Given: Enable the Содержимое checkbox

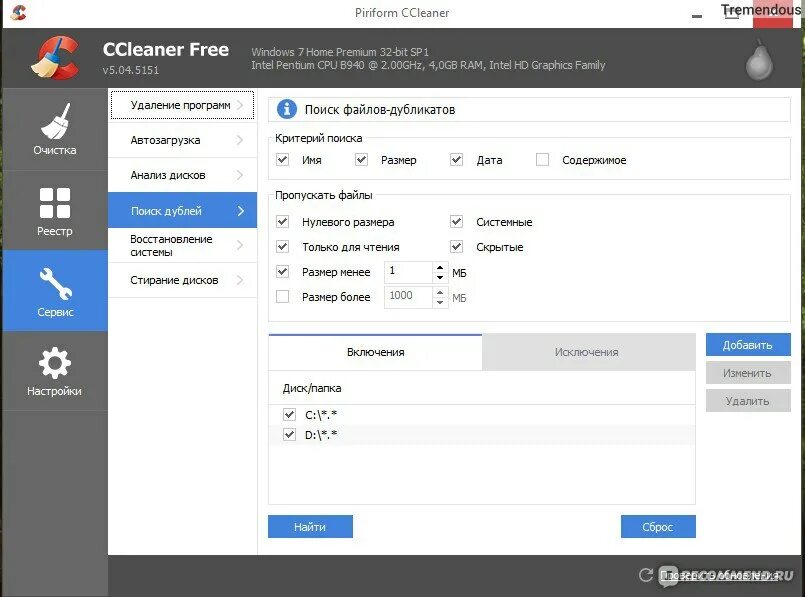Looking at the screenshot, I should pyautogui.click(x=542, y=160).
